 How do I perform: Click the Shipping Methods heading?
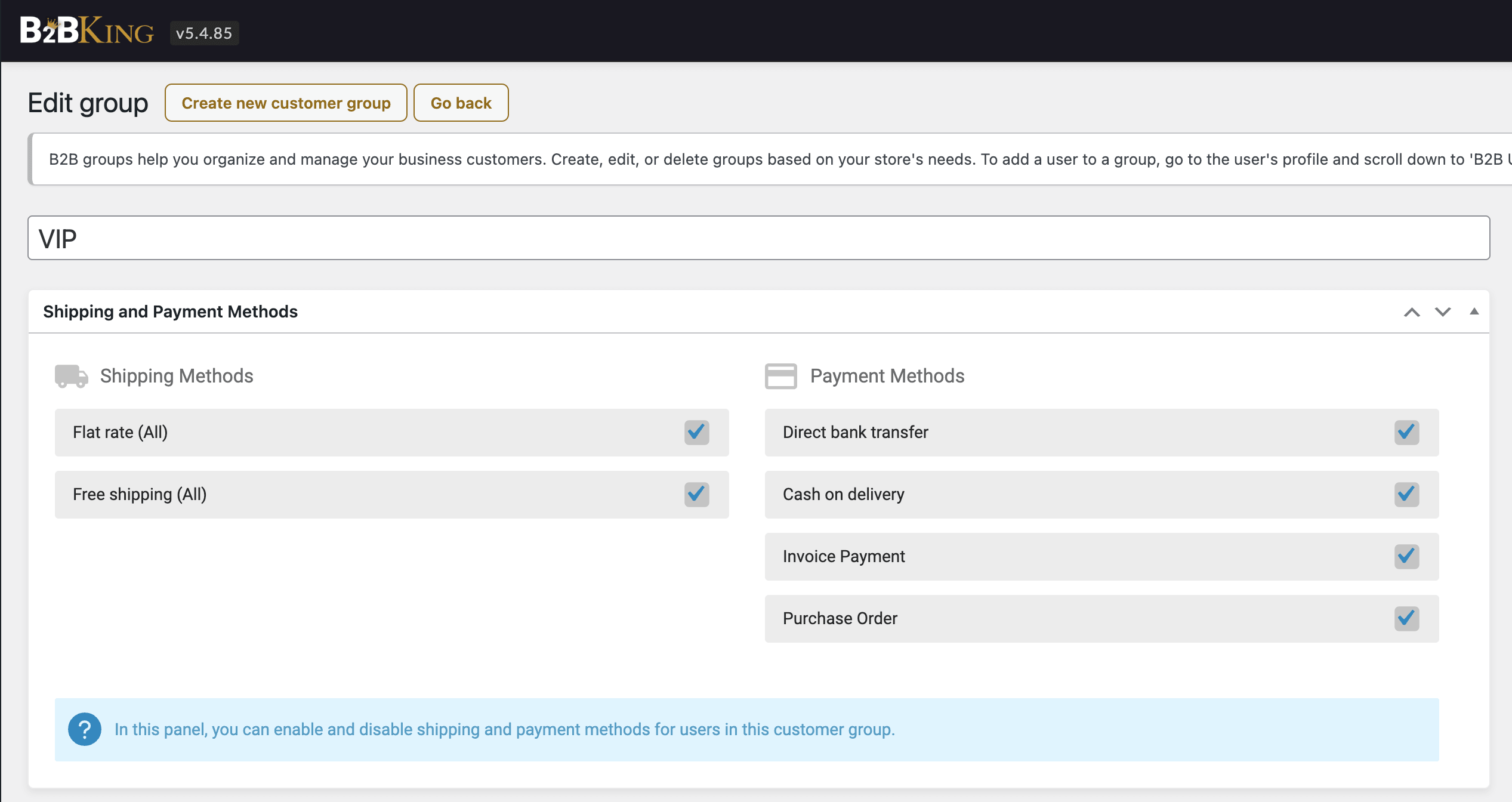(177, 376)
